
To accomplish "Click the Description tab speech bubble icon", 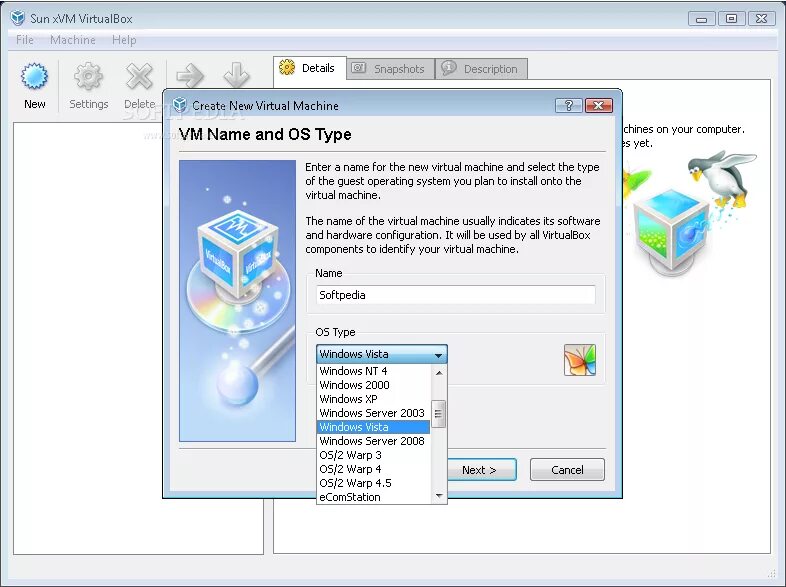I will point(449,67).
